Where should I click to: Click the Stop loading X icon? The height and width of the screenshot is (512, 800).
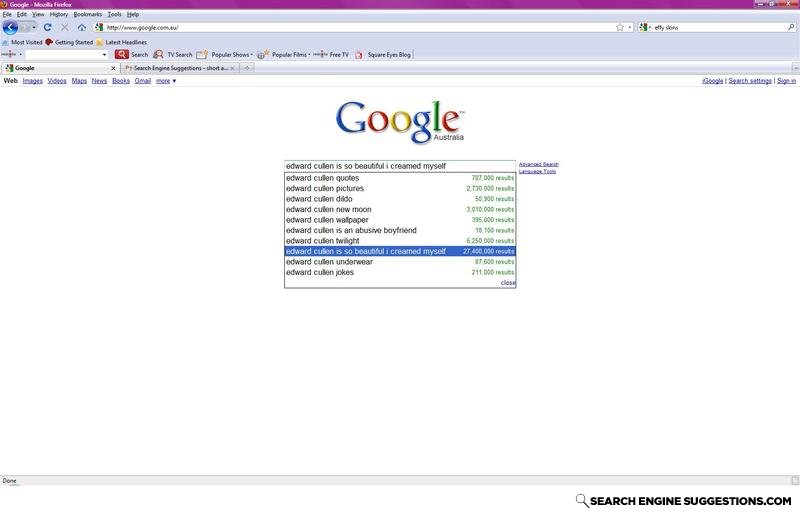pos(65,28)
